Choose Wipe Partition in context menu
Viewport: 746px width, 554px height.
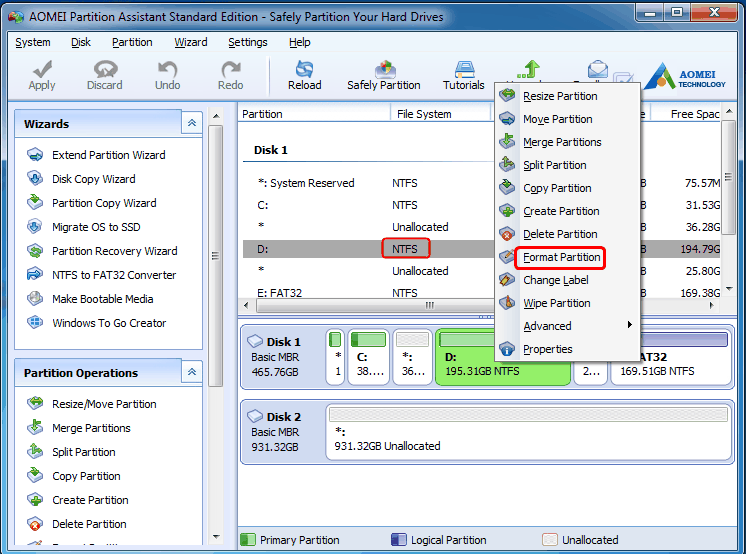click(x=567, y=303)
